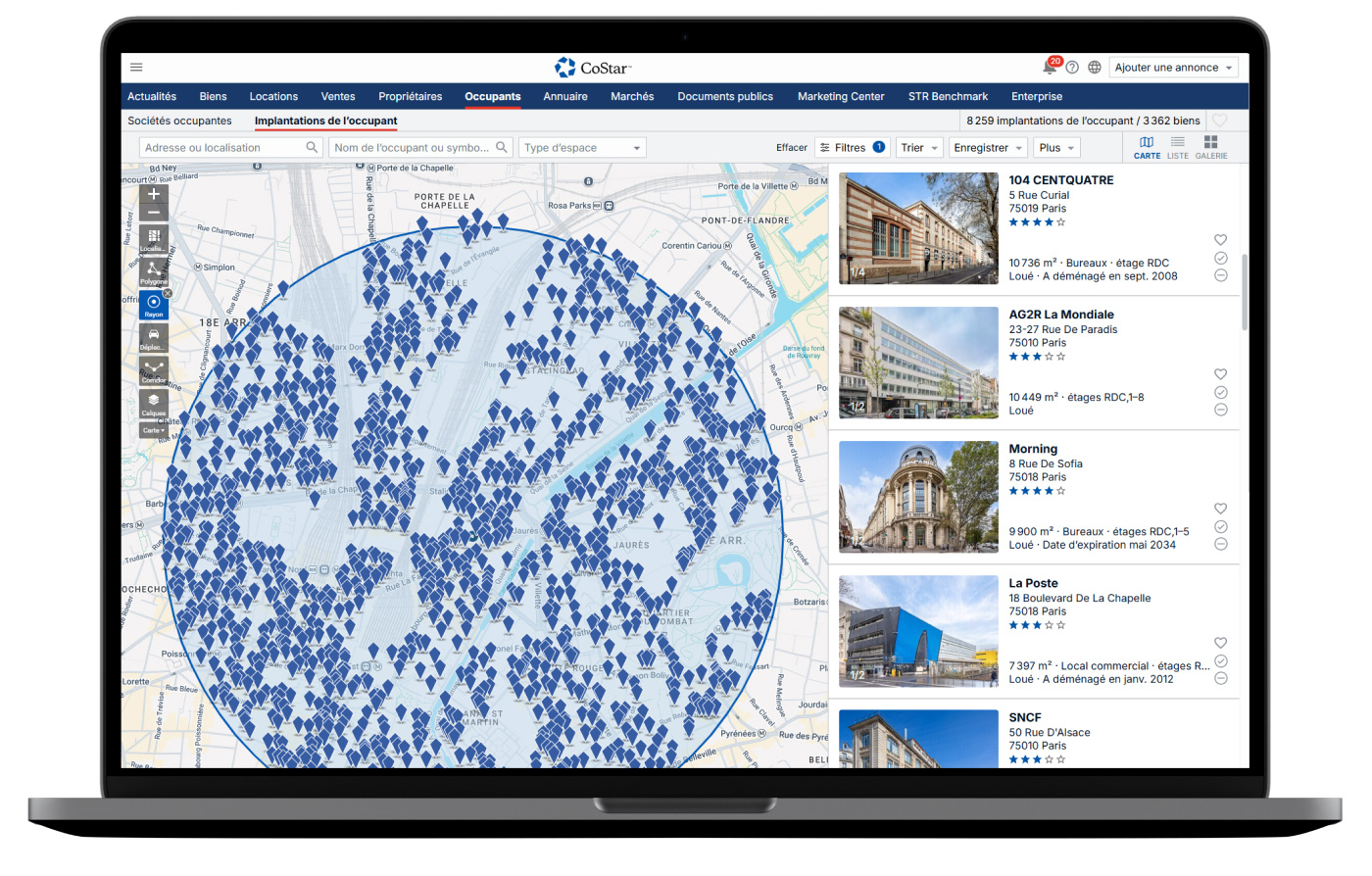Hide the Morning listing with minus icon
The height and width of the screenshot is (876, 1372).
click(1220, 544)
